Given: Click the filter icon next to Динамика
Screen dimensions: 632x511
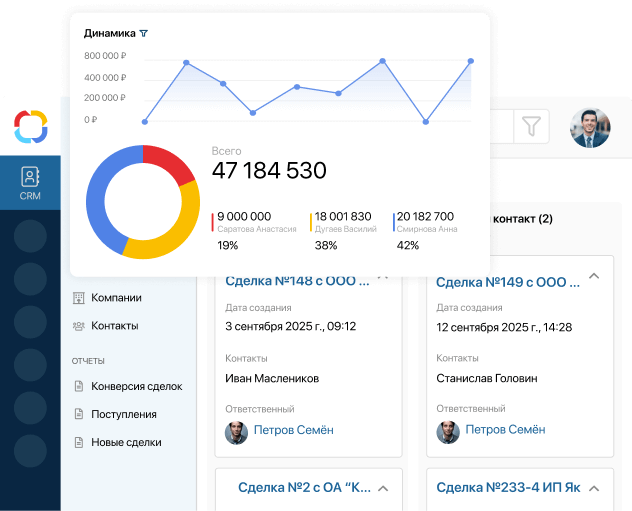Looking at the screenshot, I should coord(144,33).
